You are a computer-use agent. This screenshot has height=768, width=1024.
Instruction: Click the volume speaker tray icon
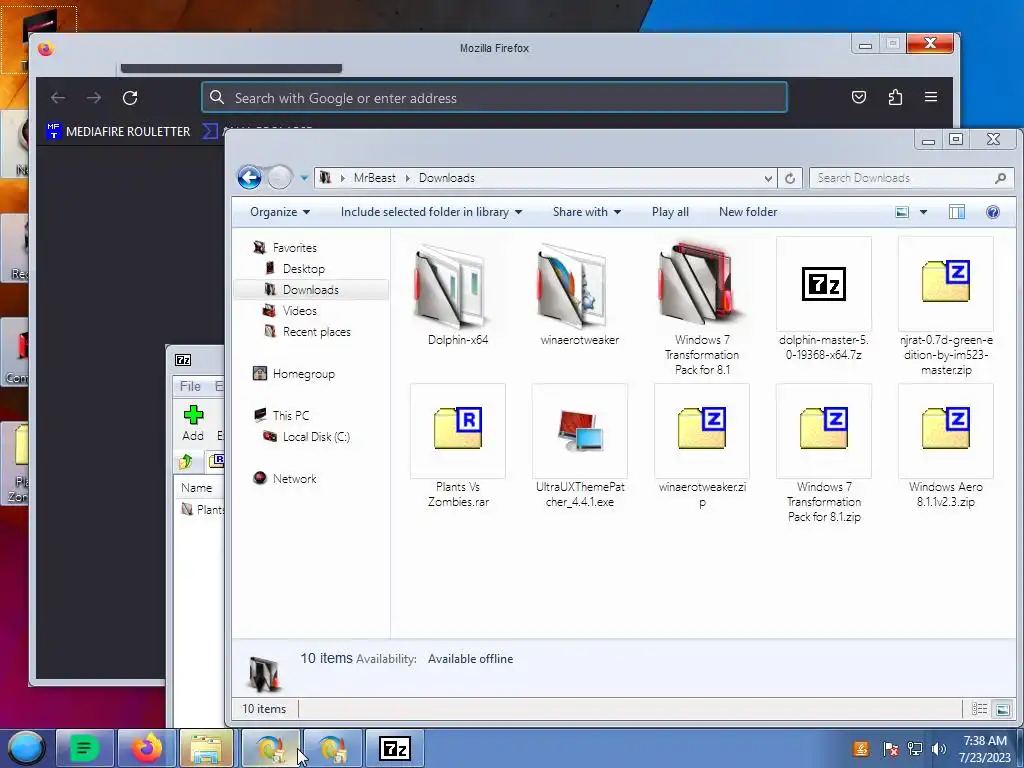[x=939, y=748]
